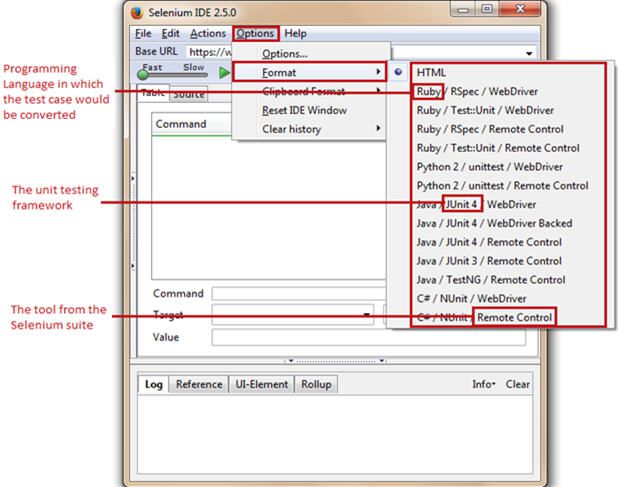The width and height of the screenshot is (618, 487).
Task: Maximize the Selenium IDE window
Action: (x=487, y=9)
